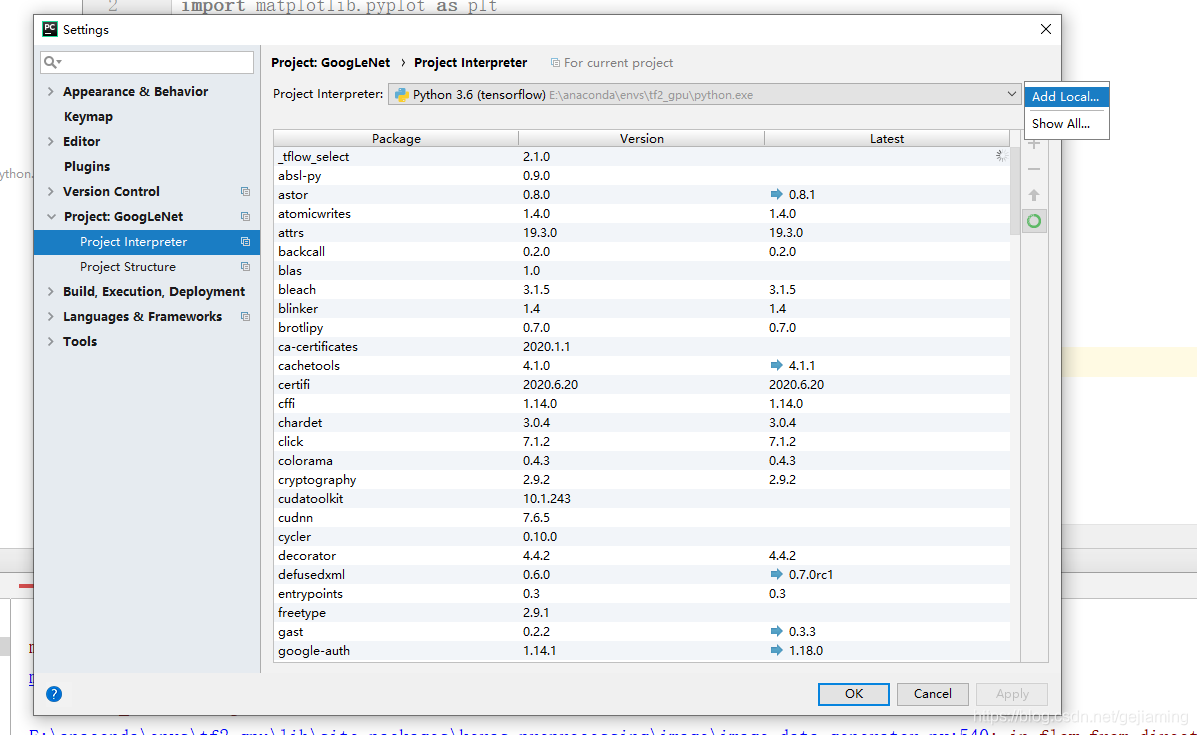
Task: Expand Languages & Frameworks section
Action: (50, 317)
